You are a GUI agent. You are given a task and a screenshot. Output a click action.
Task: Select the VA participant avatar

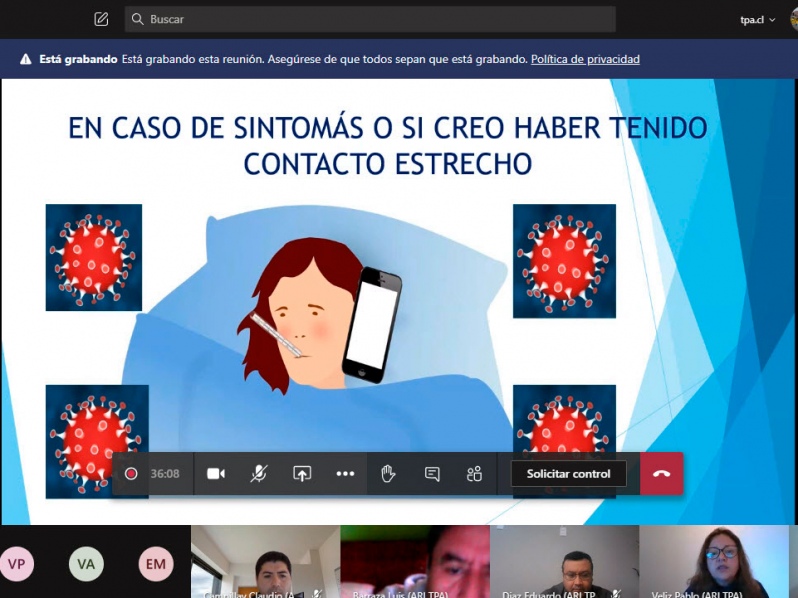[86, 564]
